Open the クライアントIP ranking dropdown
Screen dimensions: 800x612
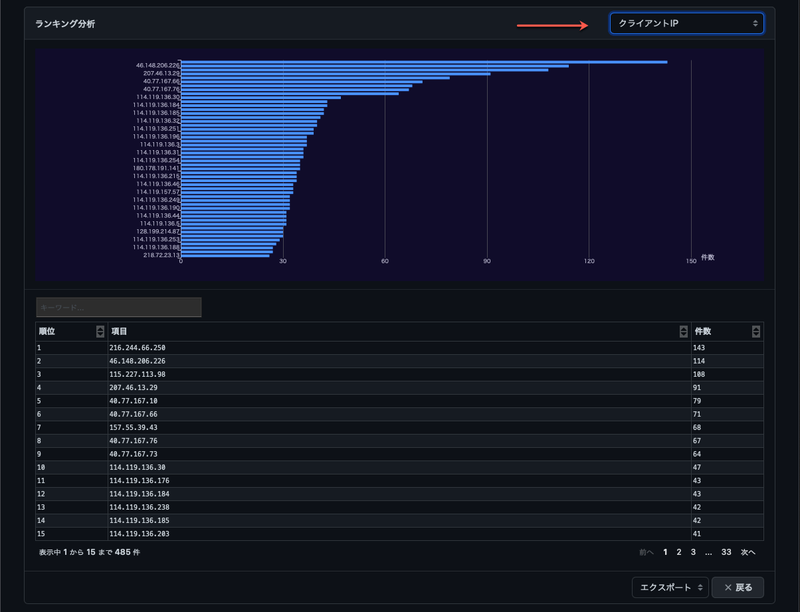coord(686,23)
